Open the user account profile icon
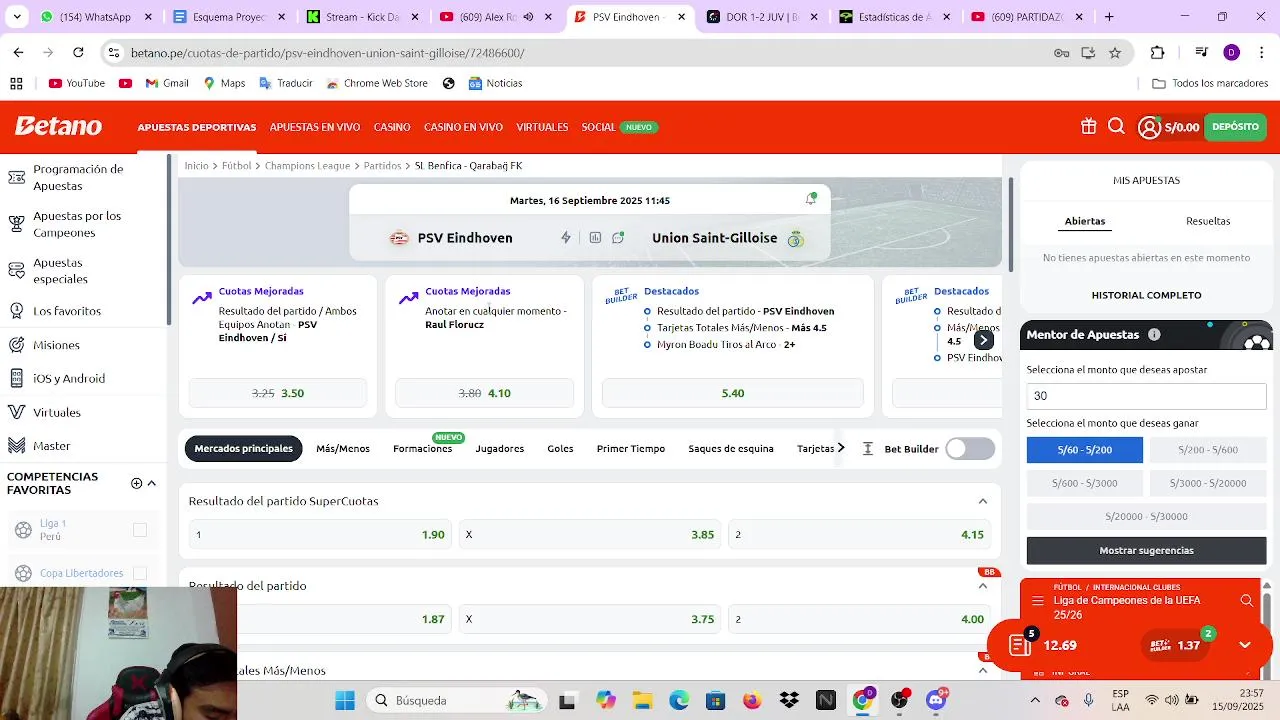 (x=1149, y=127)
